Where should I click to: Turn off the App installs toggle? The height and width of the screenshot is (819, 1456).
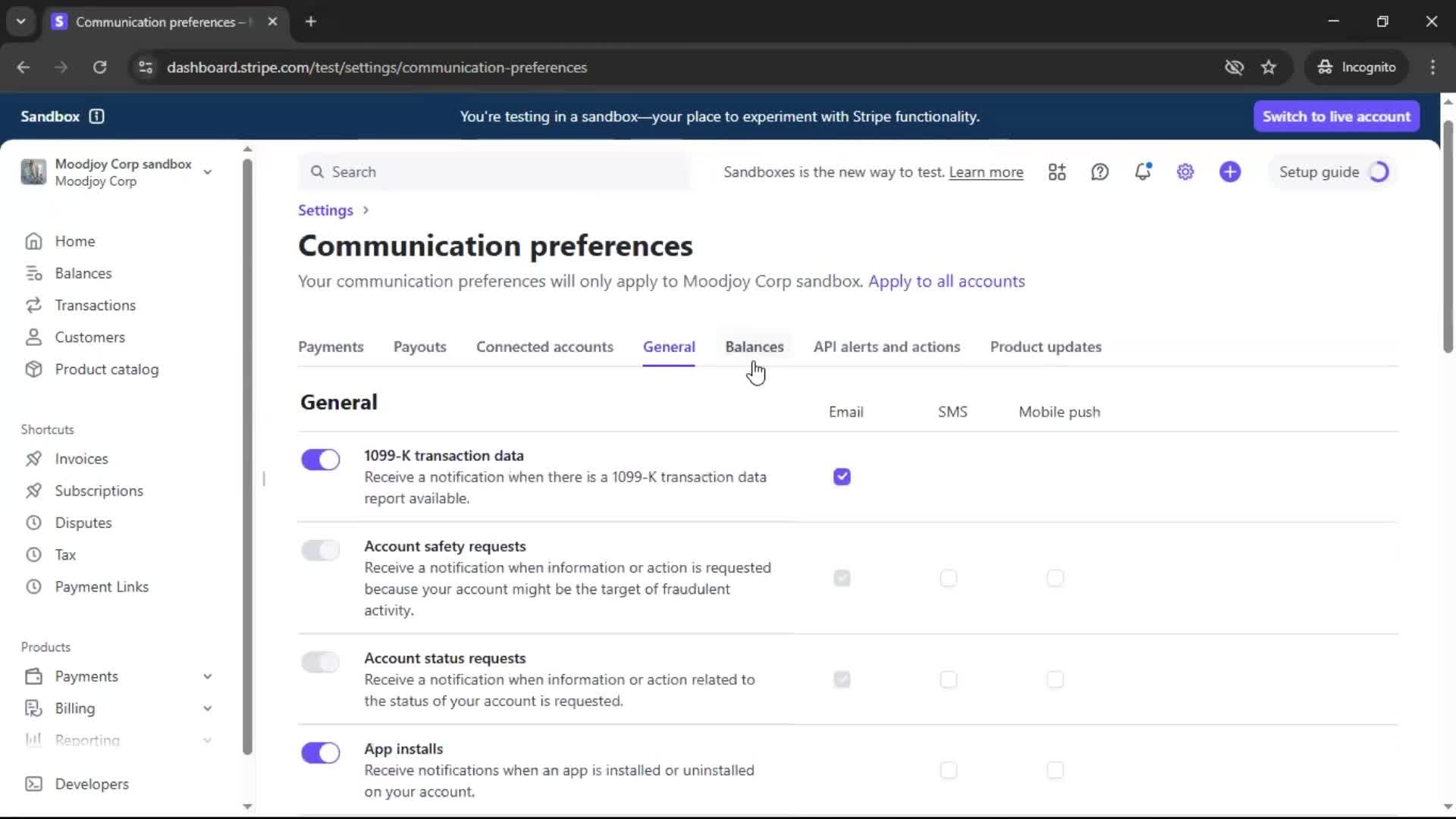tap(320, 753)
